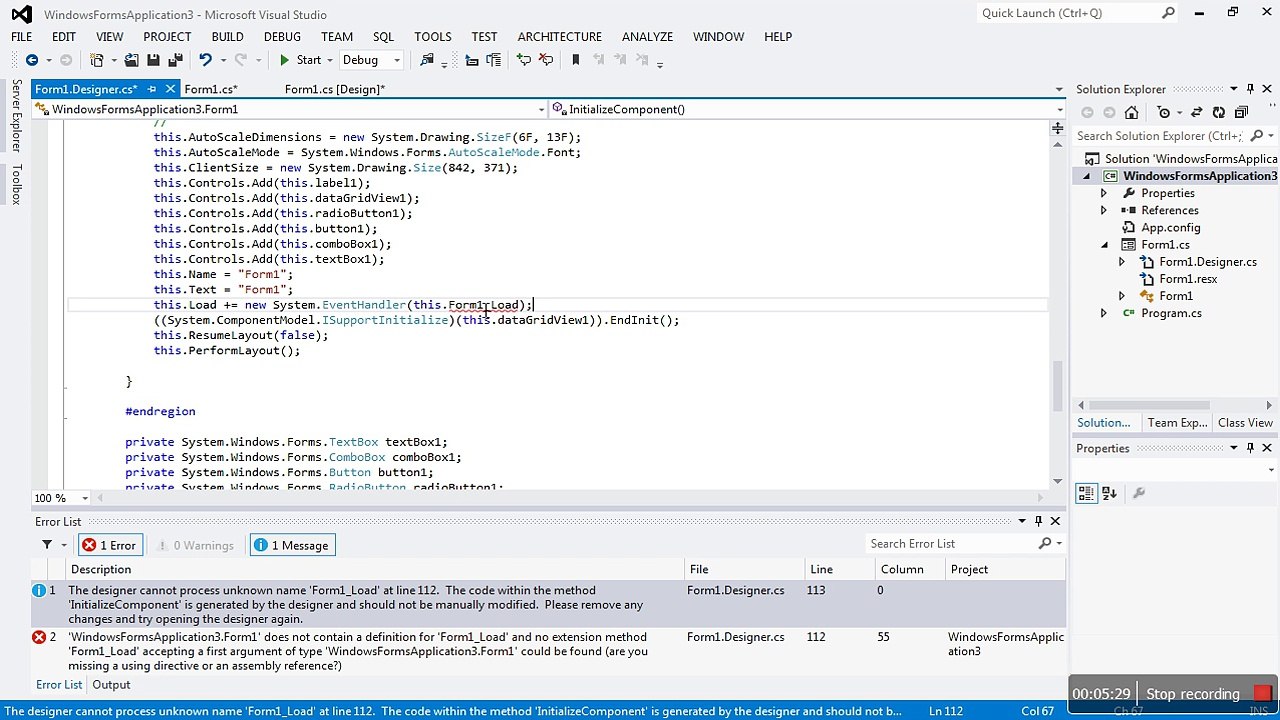Select Form1.resx in Solution Explorer
This screenshot has height=720, width=1280.
1187,279
